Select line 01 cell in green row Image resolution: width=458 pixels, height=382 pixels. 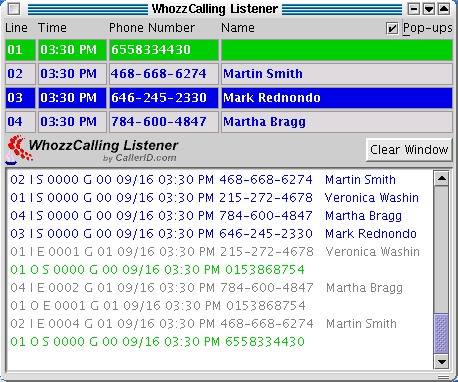tap(20, 50)
